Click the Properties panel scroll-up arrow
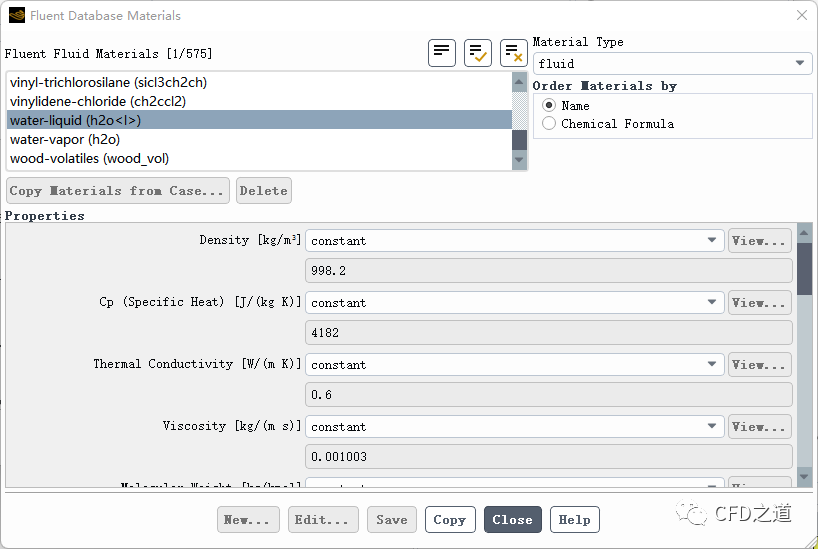Viewport: 818px width, 549px height. [x=804, y=233]
